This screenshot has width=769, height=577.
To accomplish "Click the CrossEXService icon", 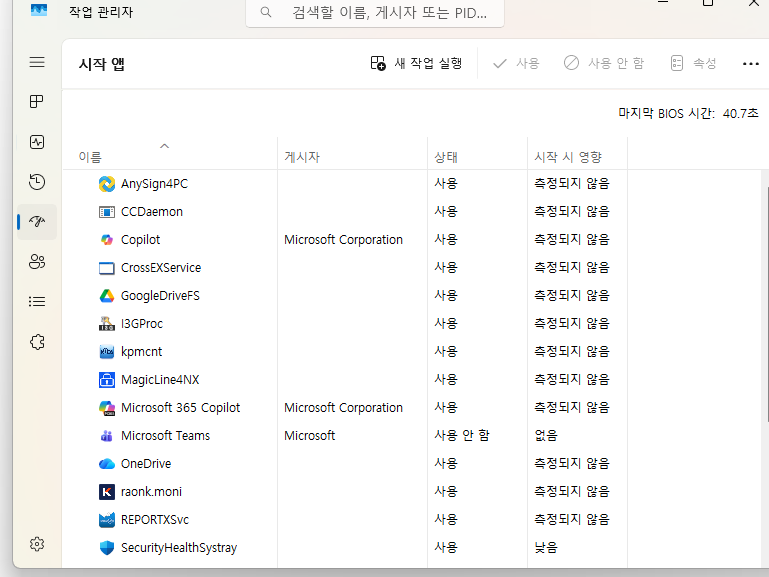I will 107,268.
